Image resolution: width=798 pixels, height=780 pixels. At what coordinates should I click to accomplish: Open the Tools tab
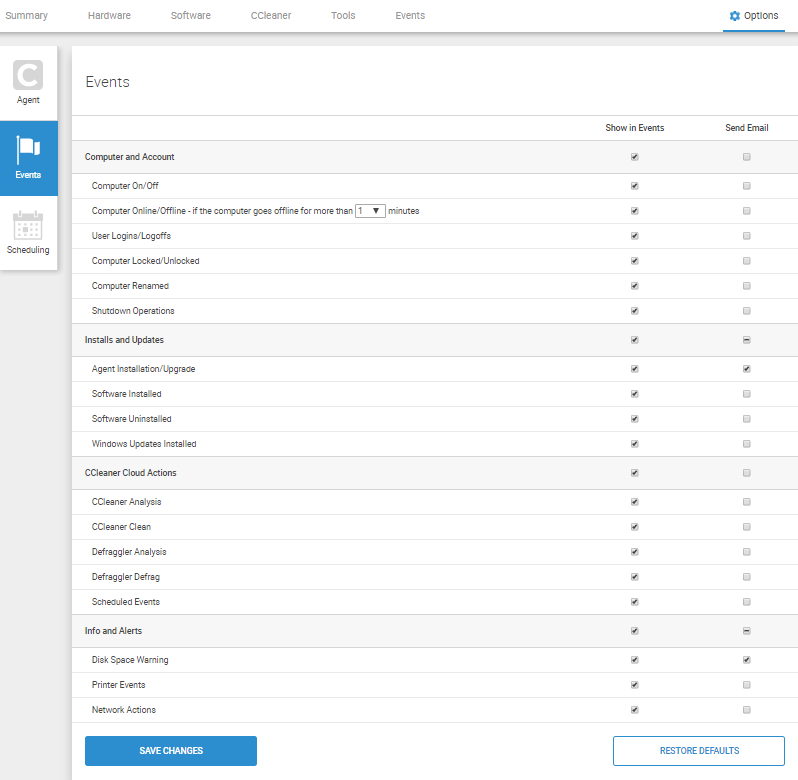point(343,15)
